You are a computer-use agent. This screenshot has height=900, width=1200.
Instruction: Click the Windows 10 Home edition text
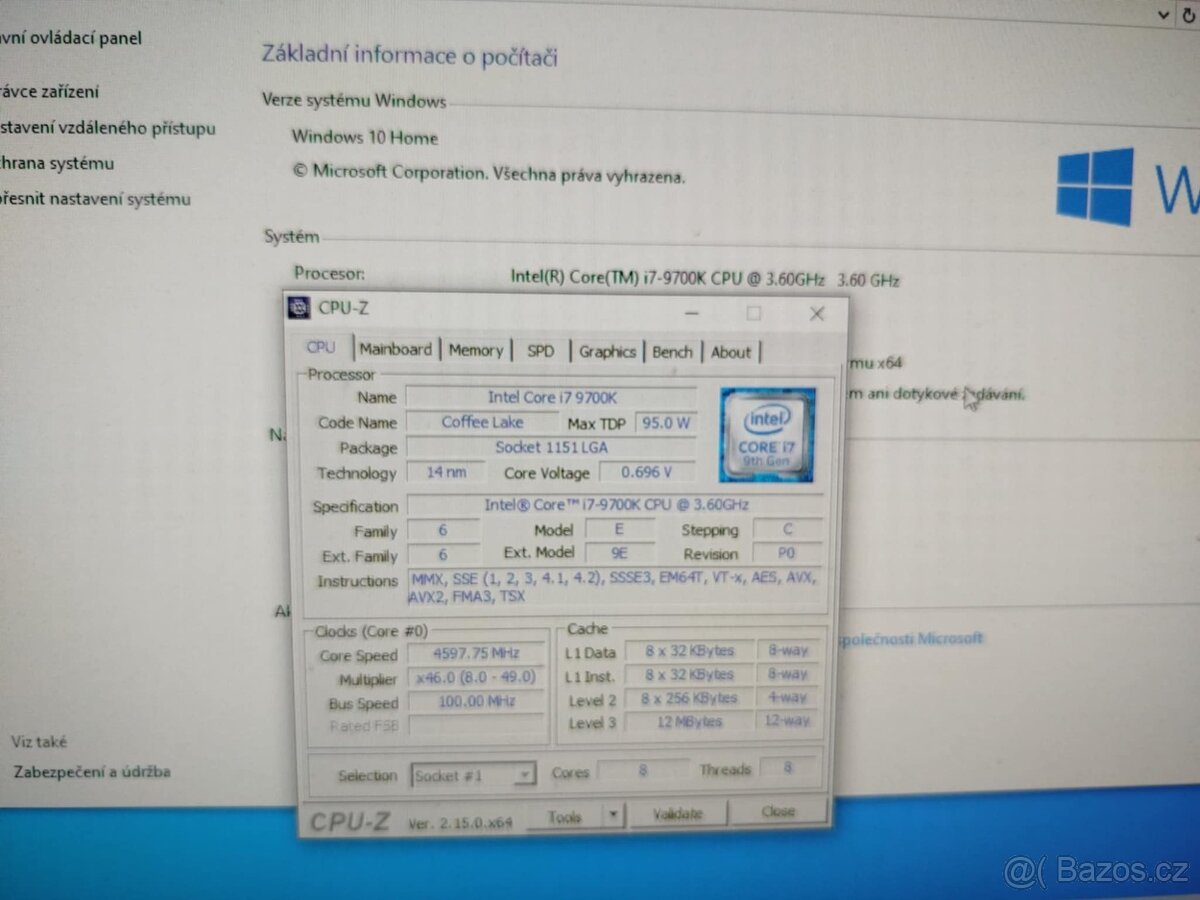[x=365, y=137]
